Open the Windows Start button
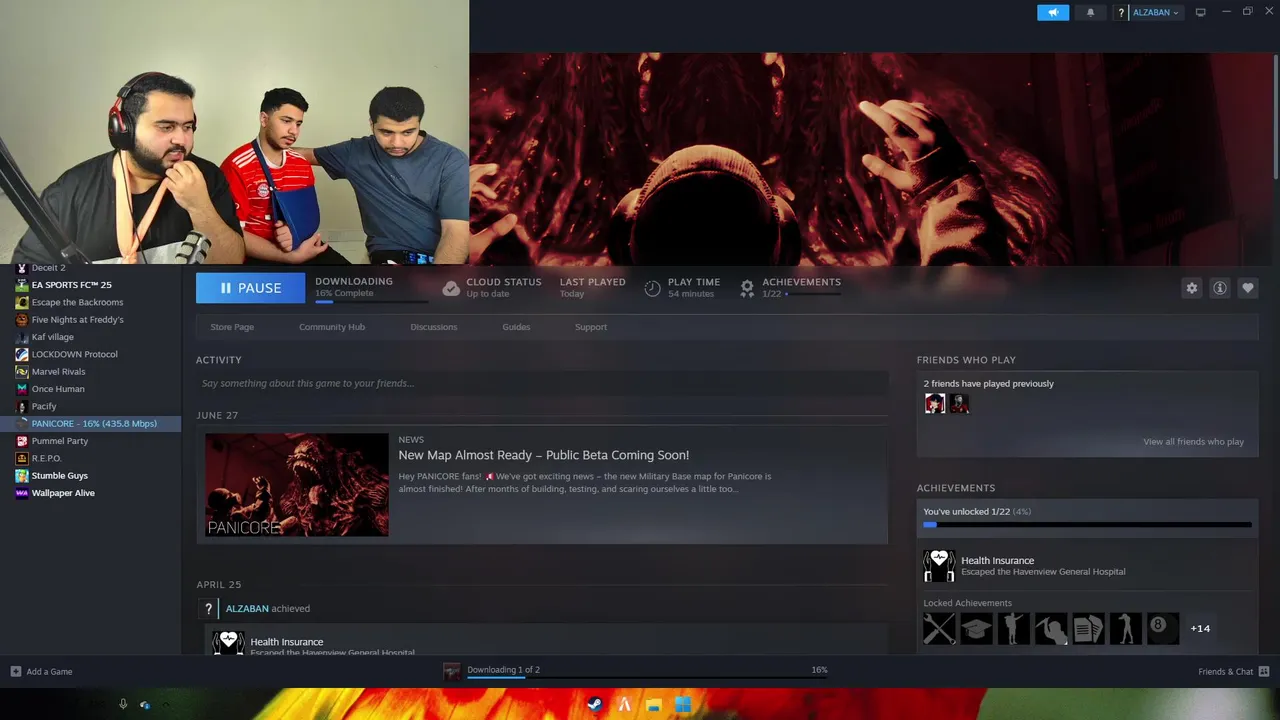This screenshot has width=1280, height=720. coord(683,705)
